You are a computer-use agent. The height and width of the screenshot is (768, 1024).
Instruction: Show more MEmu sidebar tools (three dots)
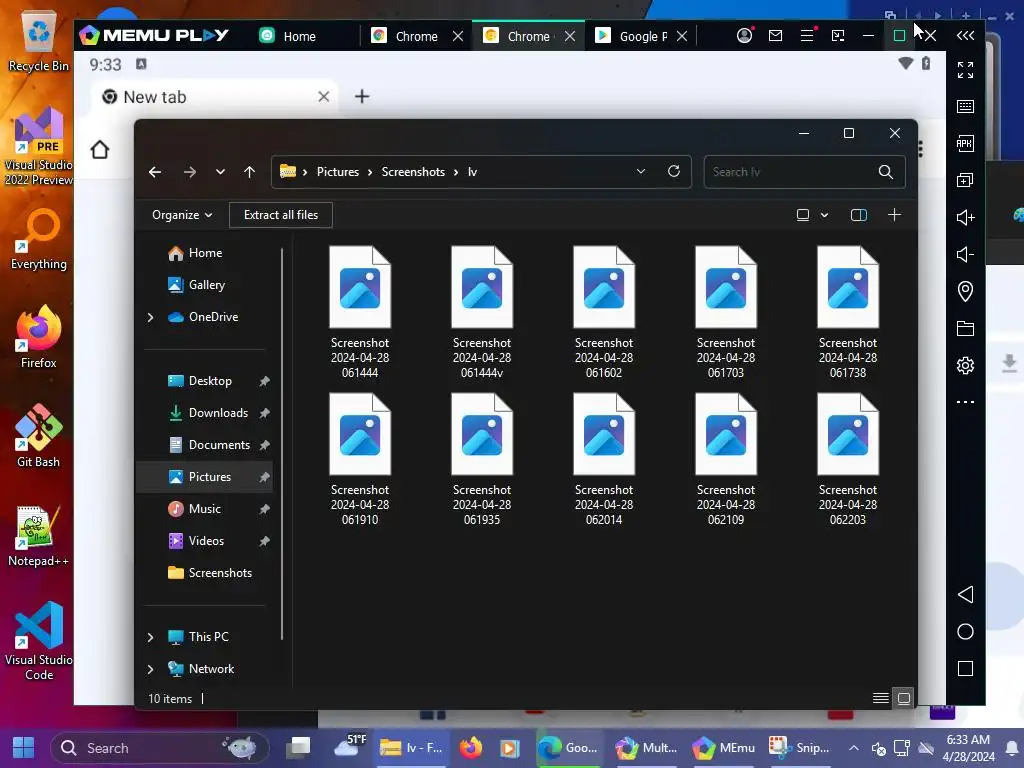click(x=965, y=402)
